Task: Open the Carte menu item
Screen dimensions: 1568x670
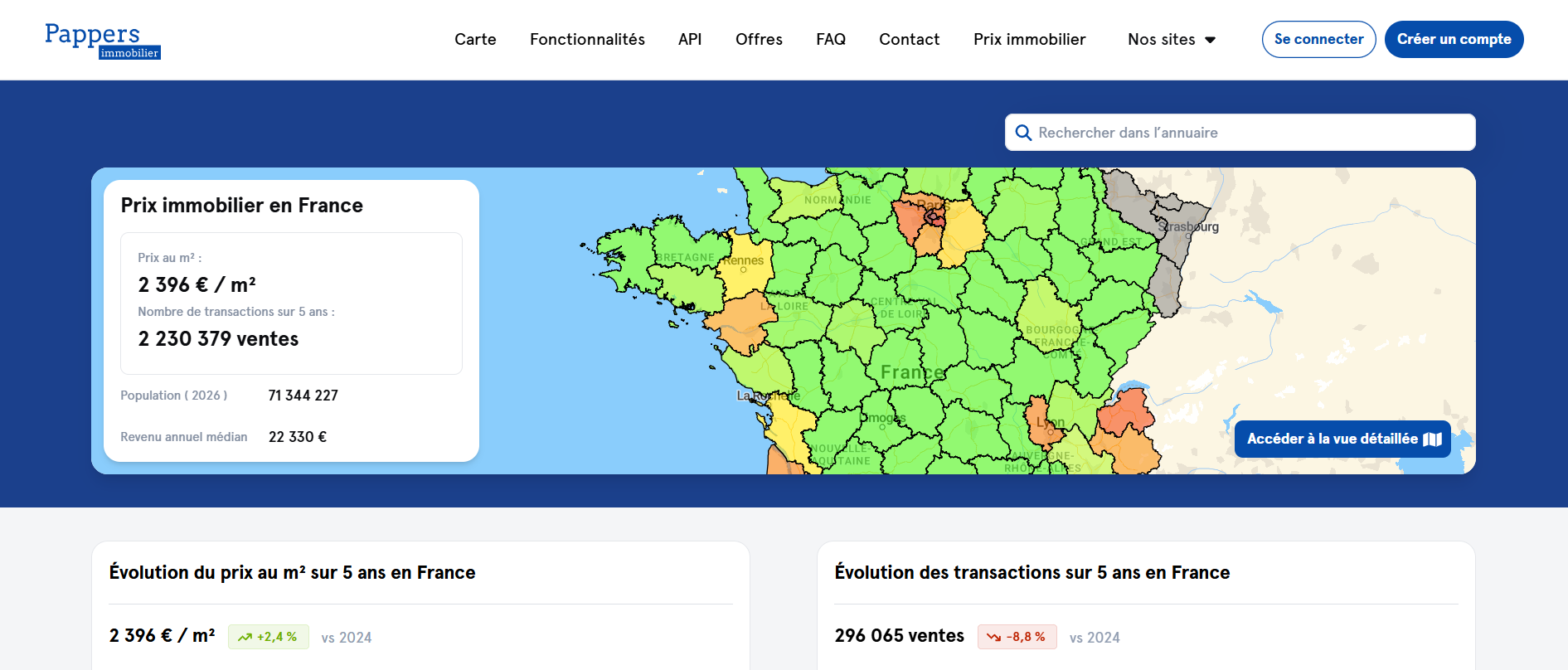Action: (475, 40)
